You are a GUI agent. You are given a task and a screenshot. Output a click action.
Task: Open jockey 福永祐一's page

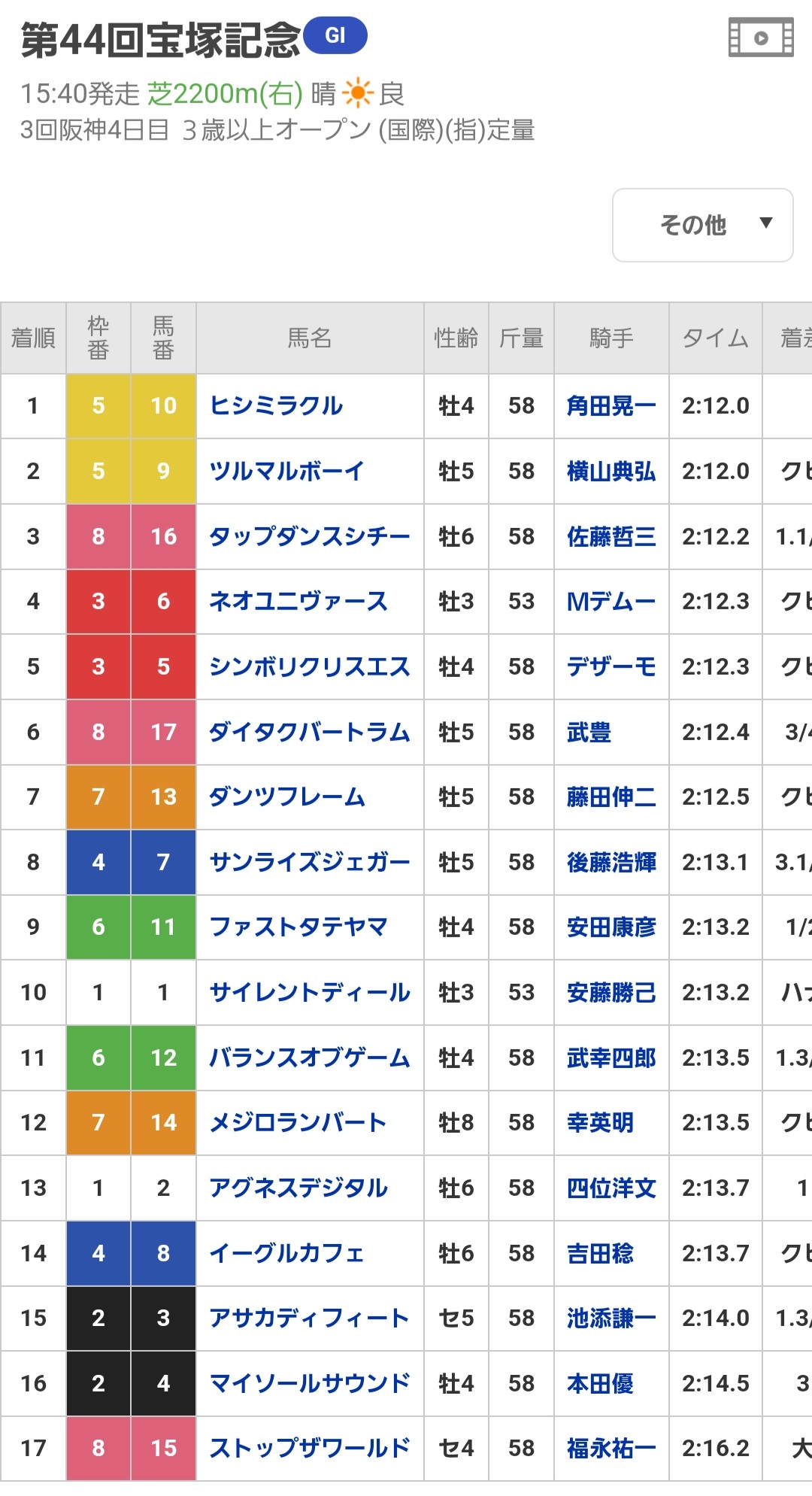[611, 1449]
